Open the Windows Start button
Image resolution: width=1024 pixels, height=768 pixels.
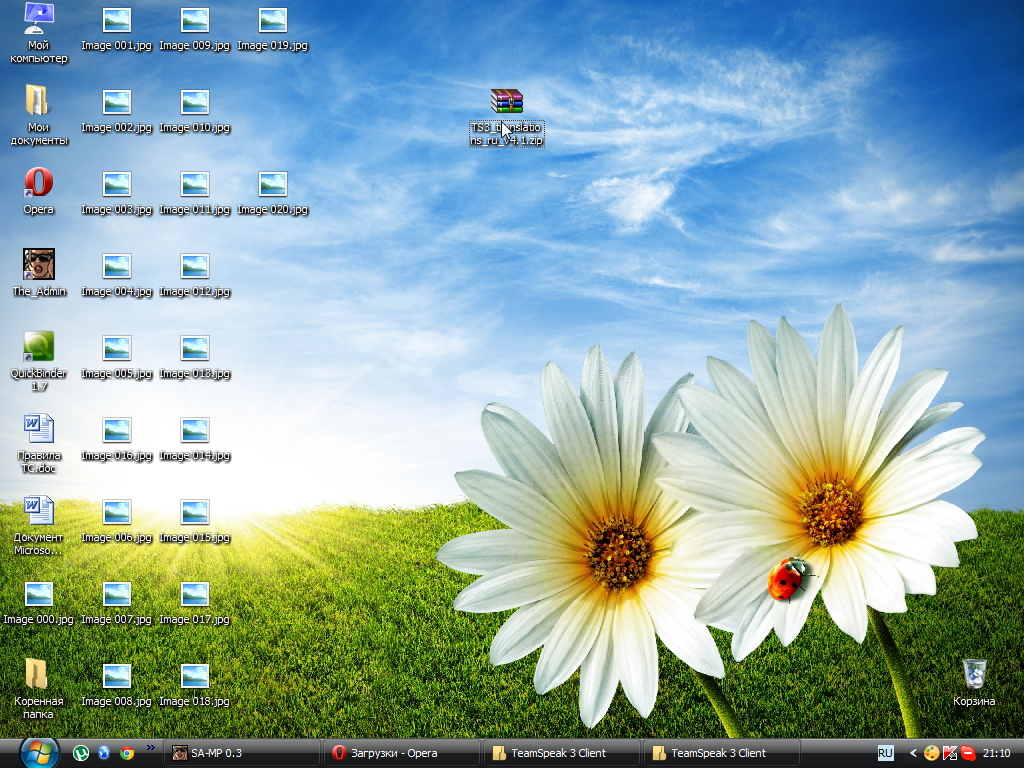tap(40, 752)
